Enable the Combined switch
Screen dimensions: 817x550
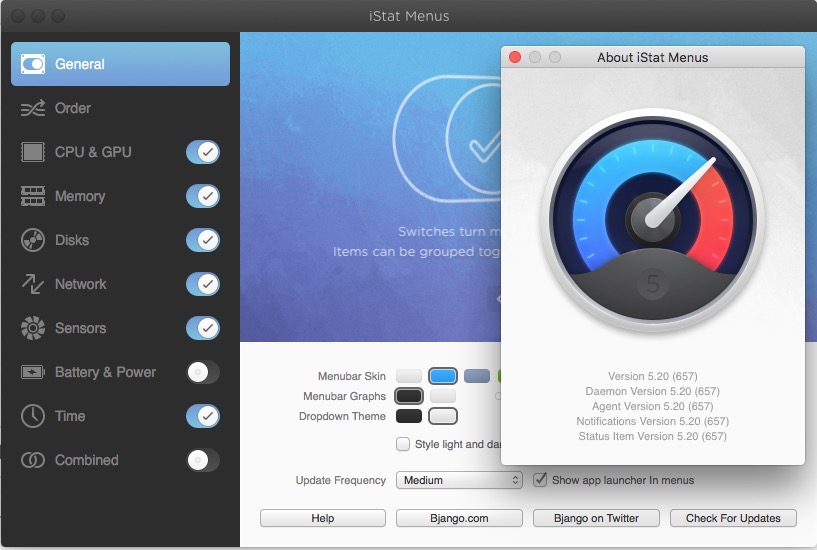[x=203, y=460]
